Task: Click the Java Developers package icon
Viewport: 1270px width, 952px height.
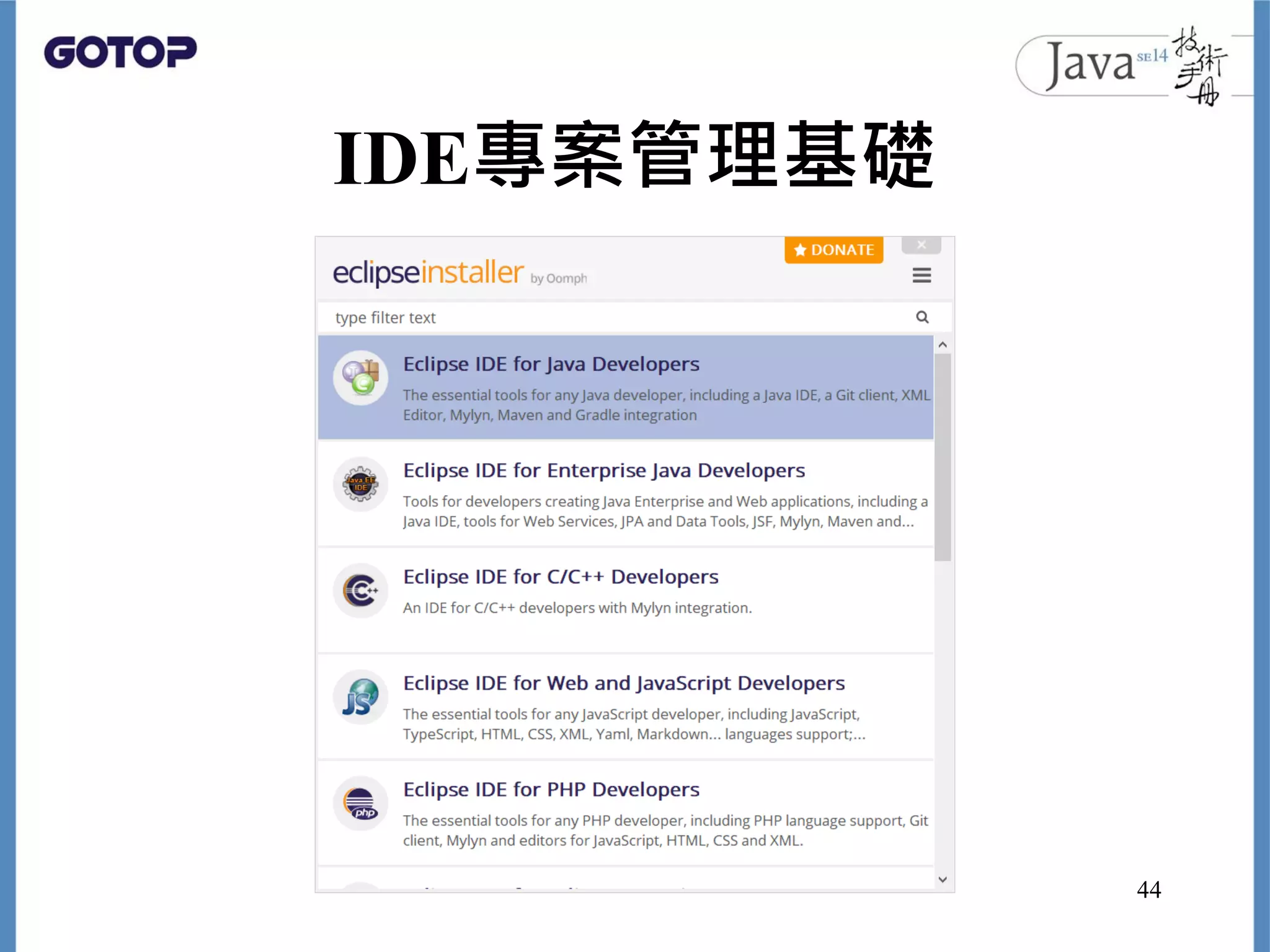Action: tap(360, 377)
